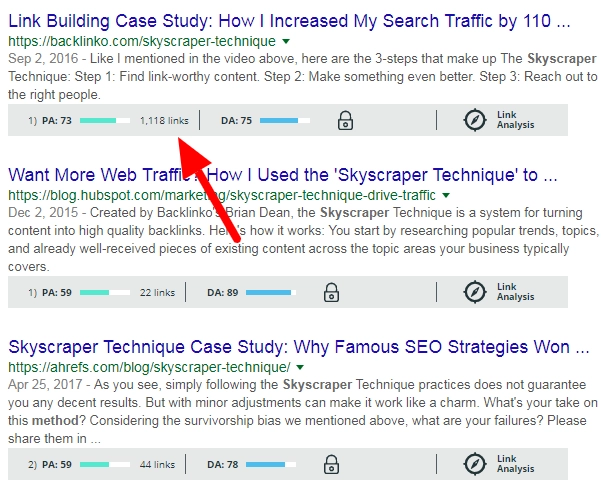Expand dropdown arrow next to ahrefs.com URL

[x=300, y=367]
